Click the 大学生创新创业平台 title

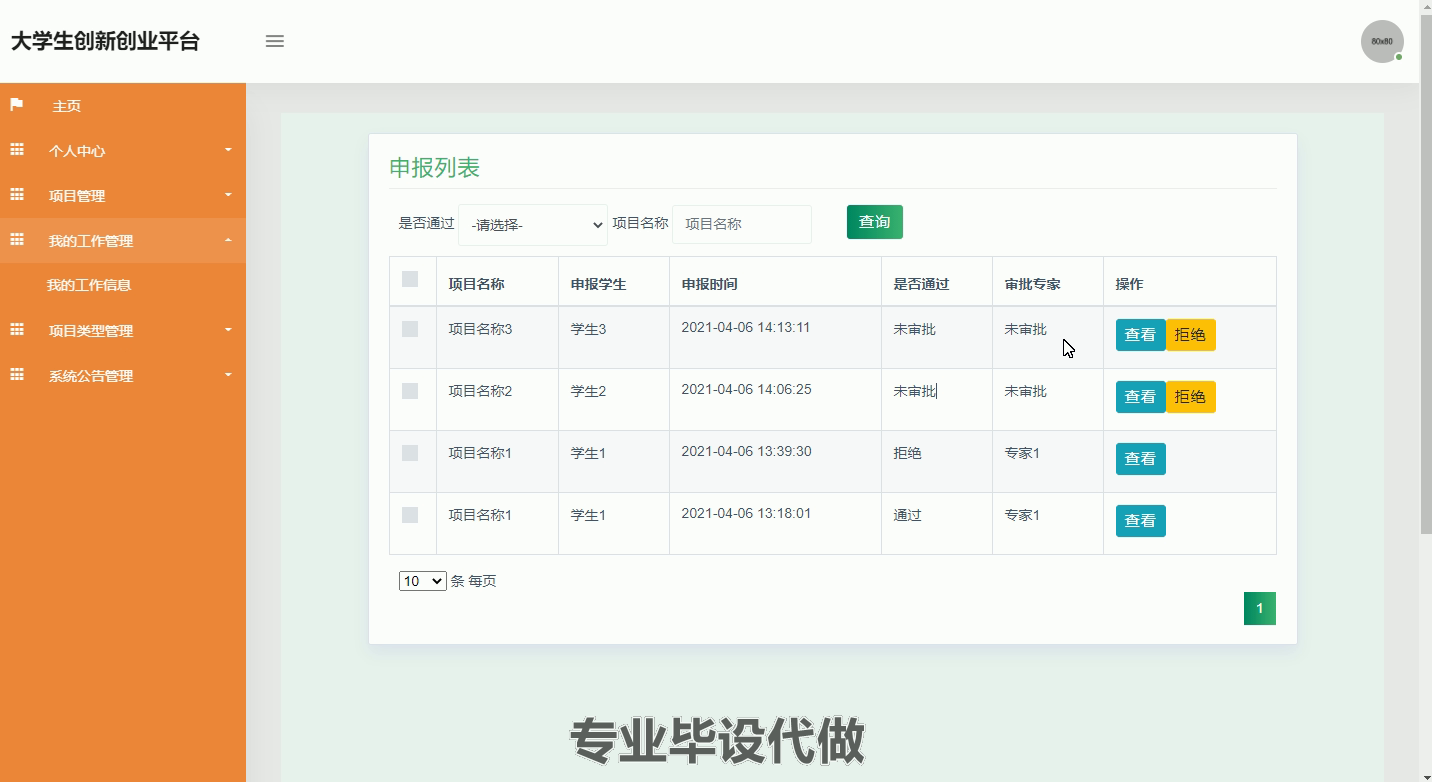(105, 41)
